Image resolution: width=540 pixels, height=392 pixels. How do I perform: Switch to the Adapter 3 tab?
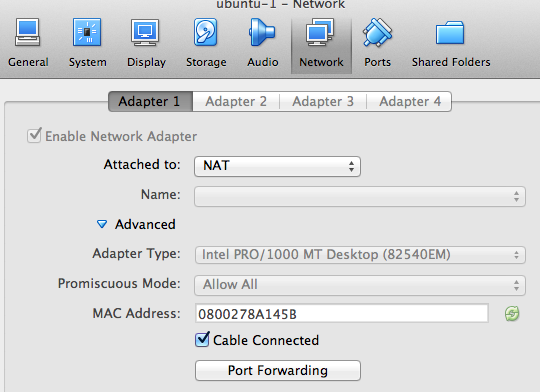tap(323, 102)
